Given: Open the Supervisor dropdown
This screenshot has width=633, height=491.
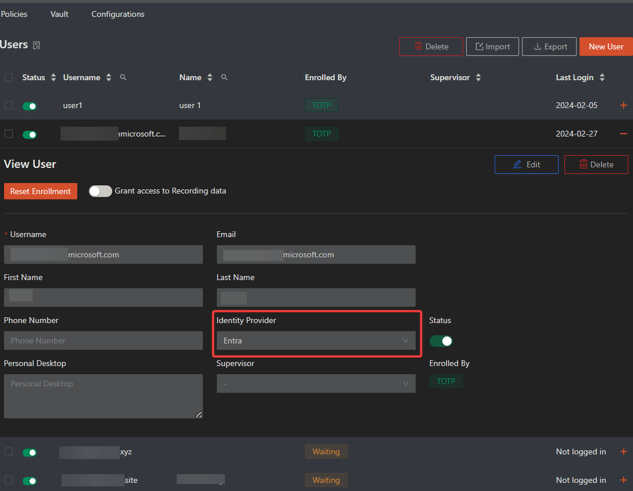Looking at the screenshot, I should (316, 384).
